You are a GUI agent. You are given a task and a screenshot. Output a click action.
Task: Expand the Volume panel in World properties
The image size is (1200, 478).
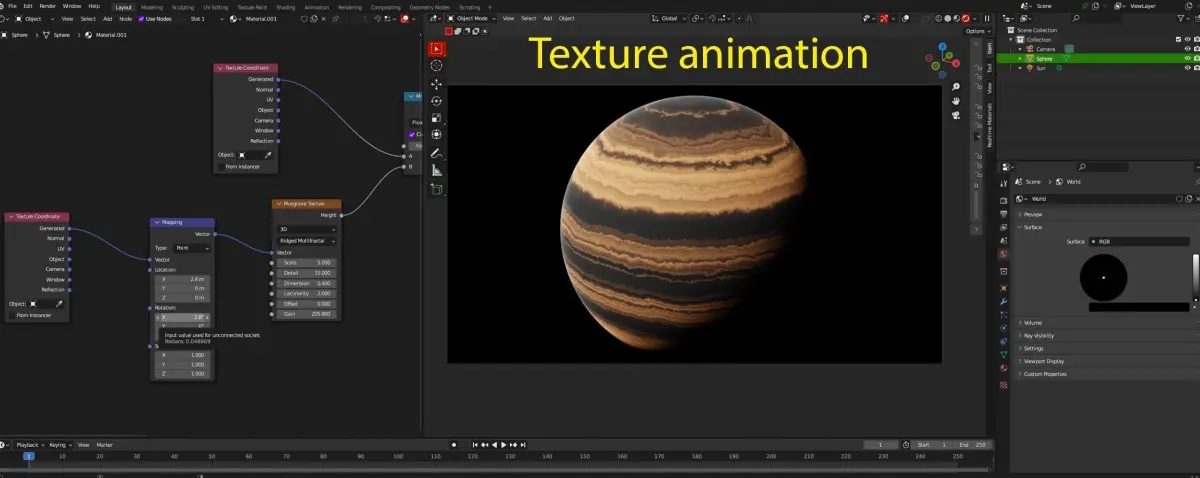click(x=1033, y=323)
